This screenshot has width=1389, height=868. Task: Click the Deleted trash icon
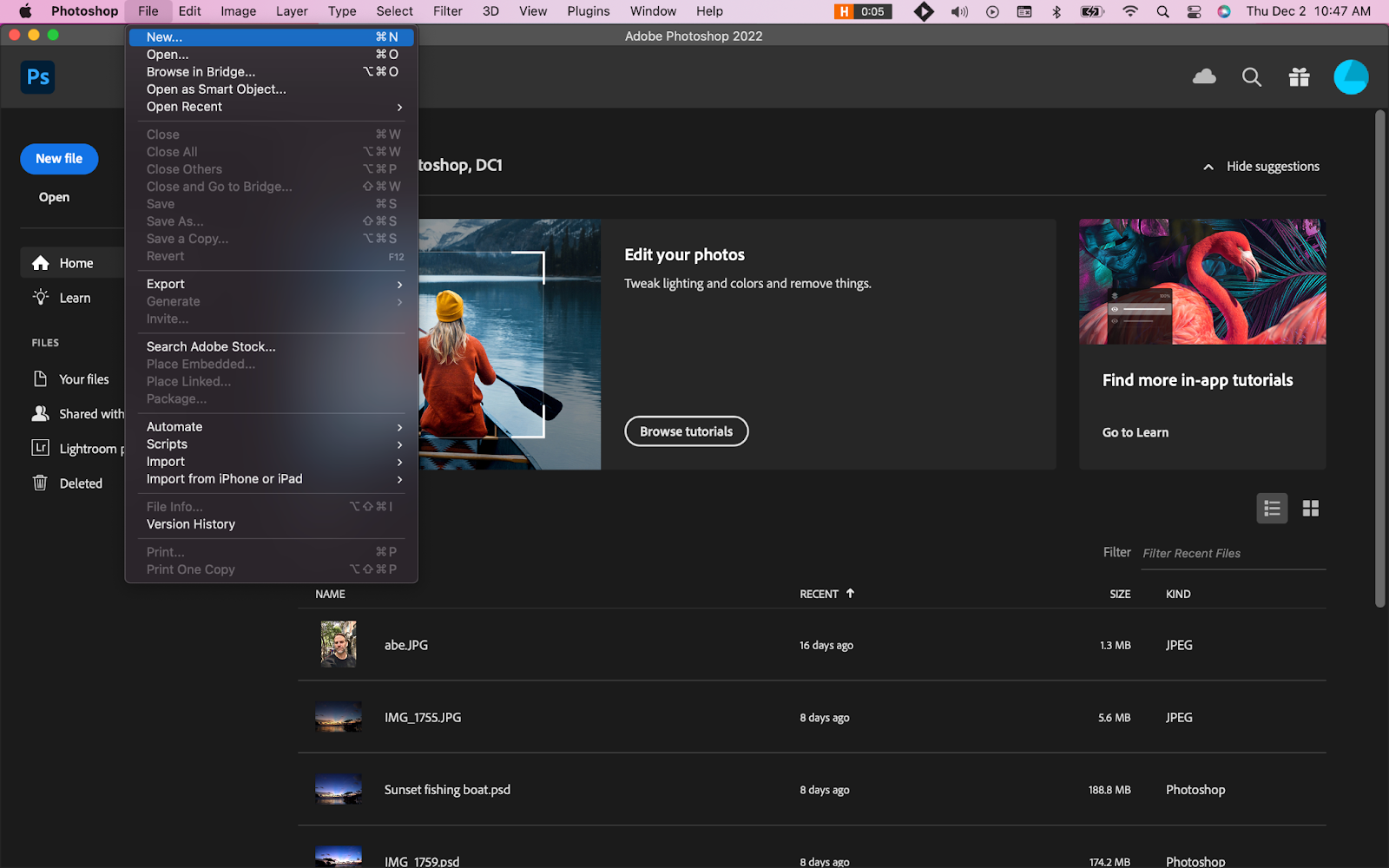pyautogui.click(x=40, y=483)
